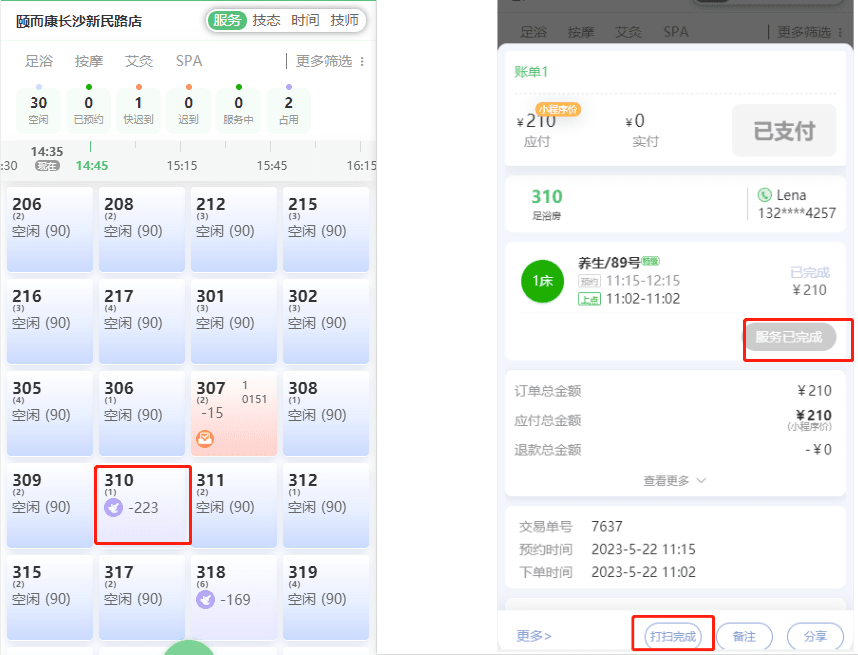Image resolution: width=858 pixels, height=655 pixels.
Task: Click the 已完成 status text
Action: [810, 273]
